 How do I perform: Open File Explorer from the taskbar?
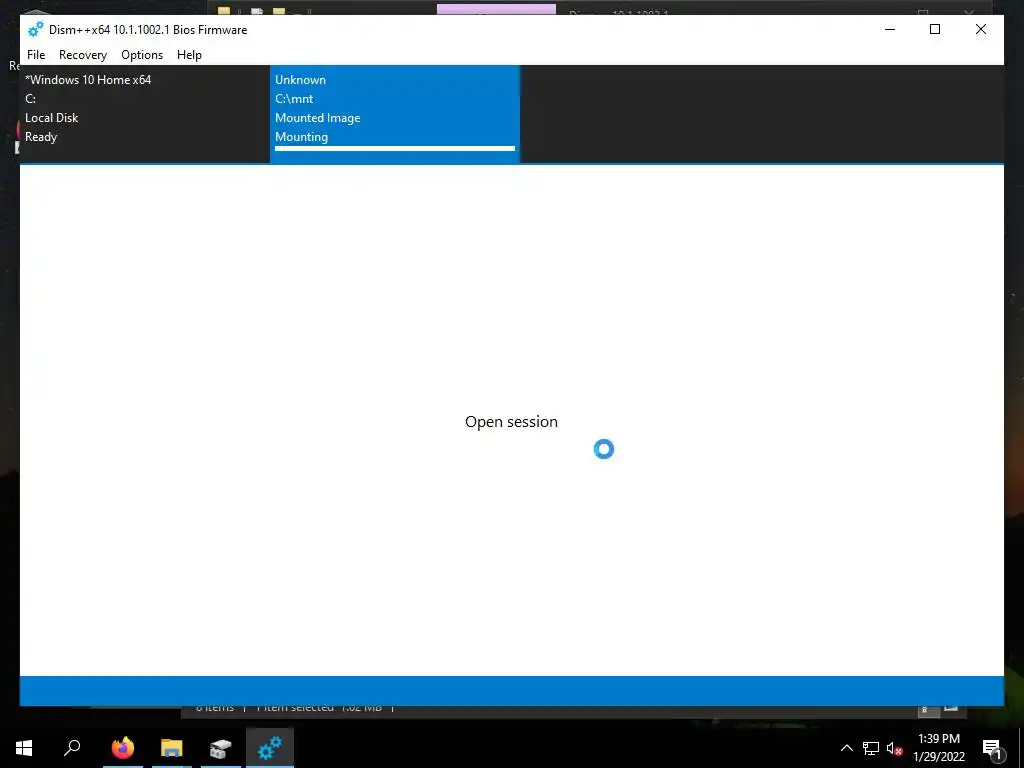tap(172, 748)
